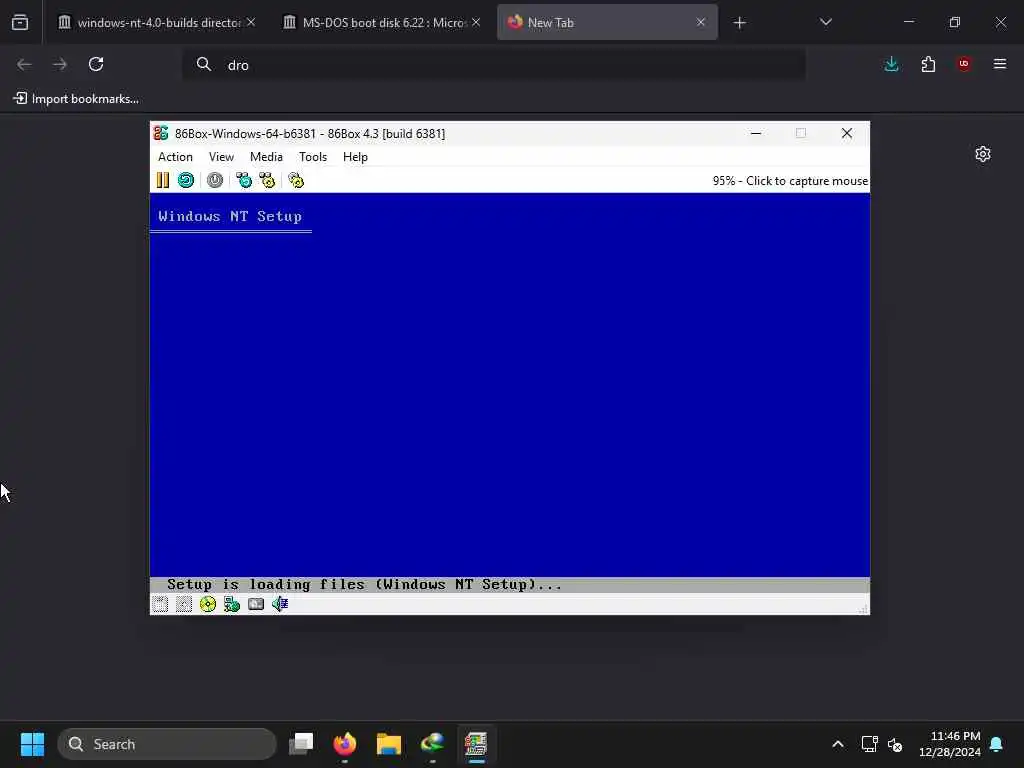Click the 'Windows NT Setup' heading text
The width and height of the screenshot is (1024, 768).
tap(230, 216)
